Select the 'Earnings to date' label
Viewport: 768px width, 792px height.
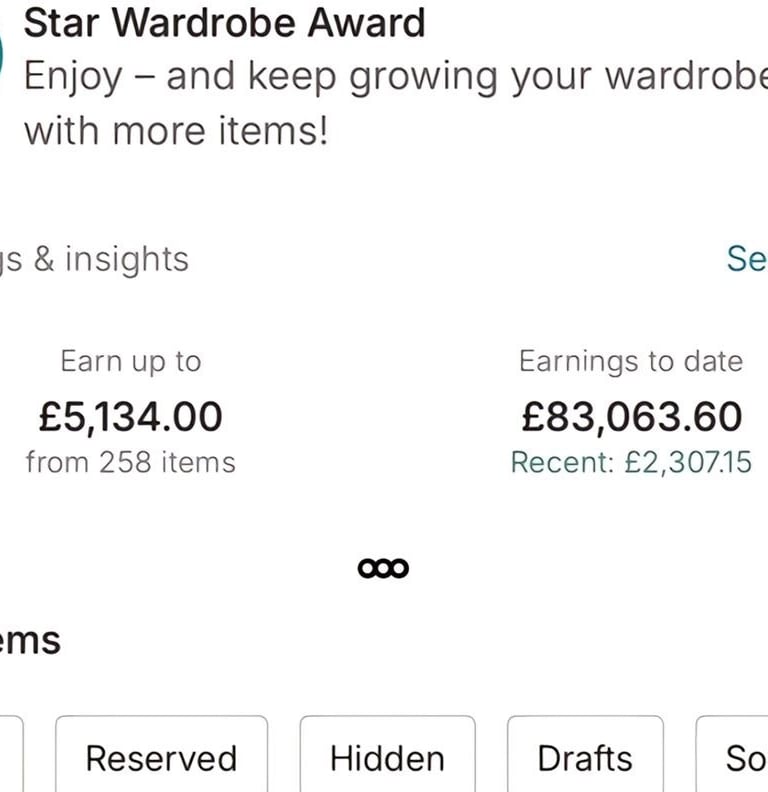[631, 362]
